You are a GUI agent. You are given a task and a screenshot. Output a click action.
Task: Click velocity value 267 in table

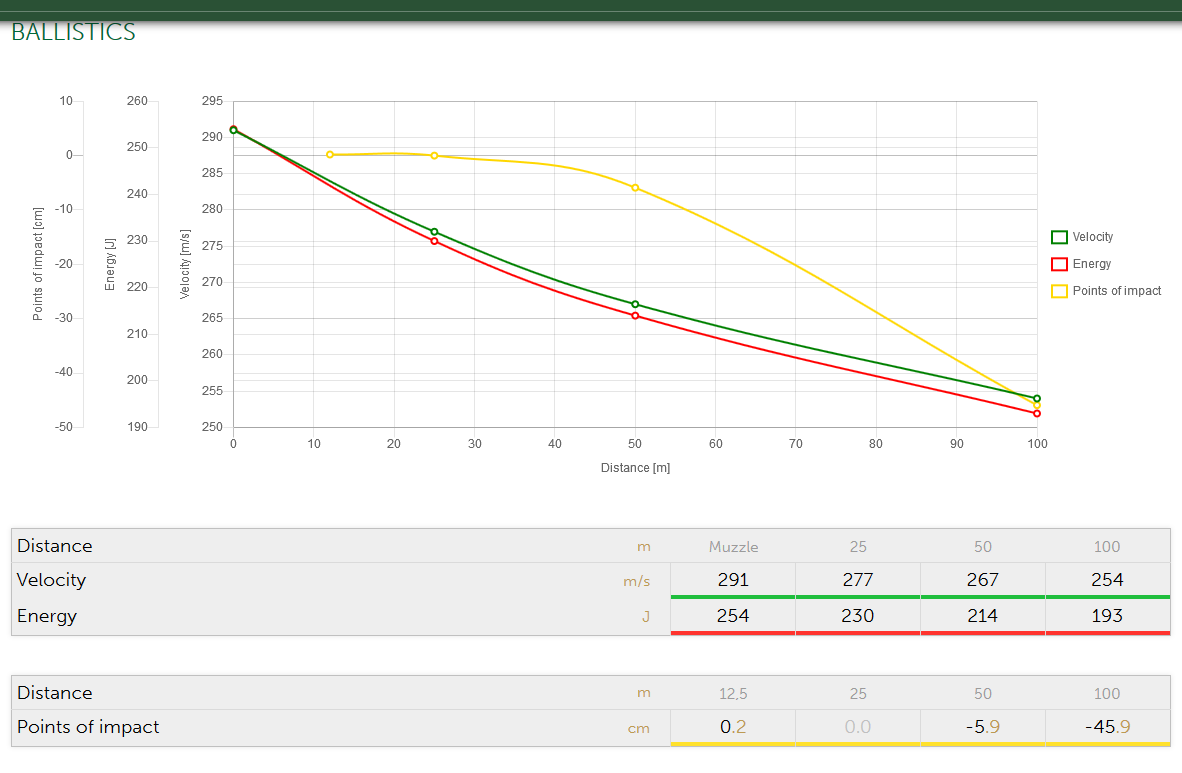[x=982, y=580]
